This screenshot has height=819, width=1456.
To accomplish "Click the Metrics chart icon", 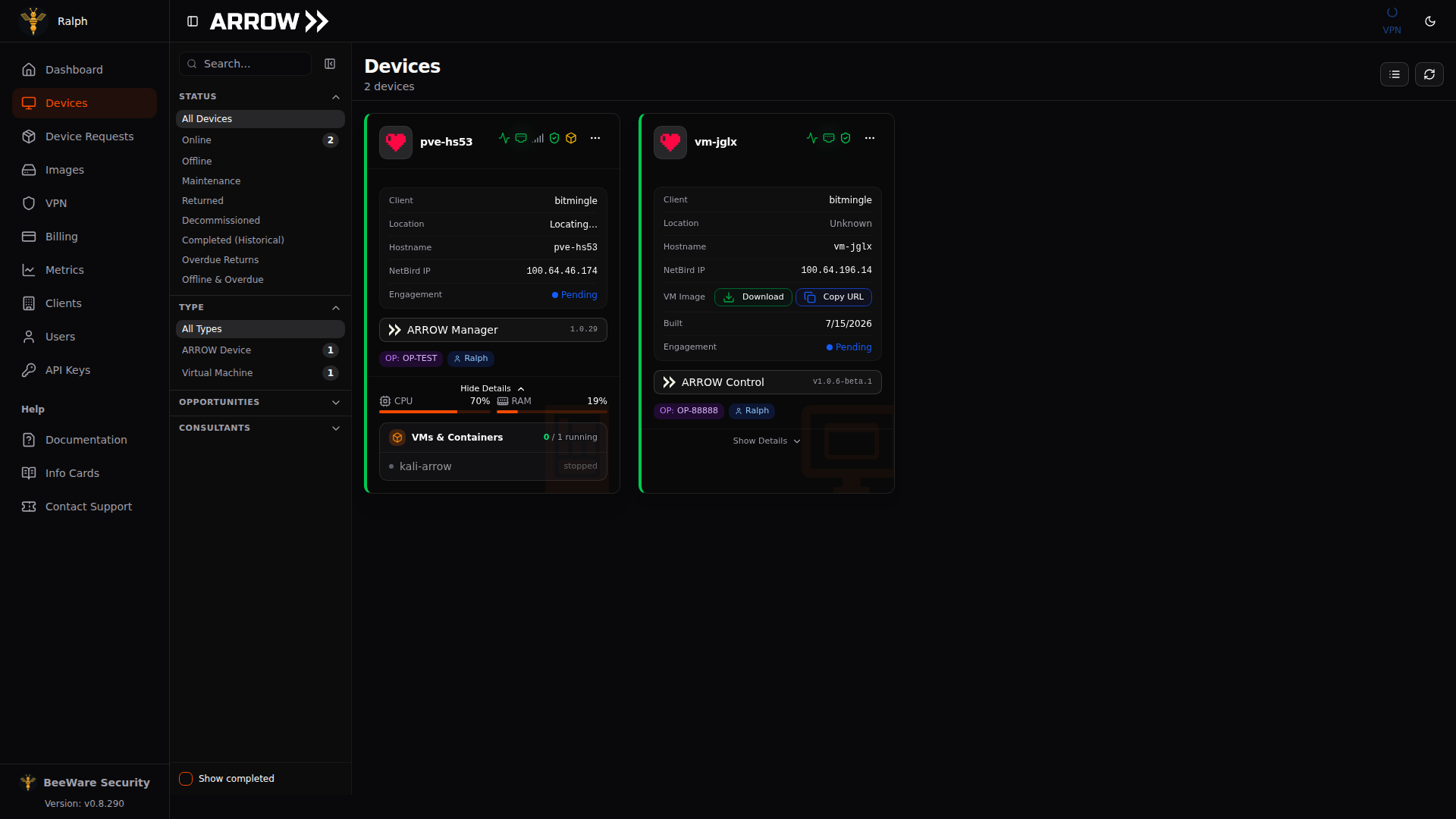I will [x=29, y=270].
